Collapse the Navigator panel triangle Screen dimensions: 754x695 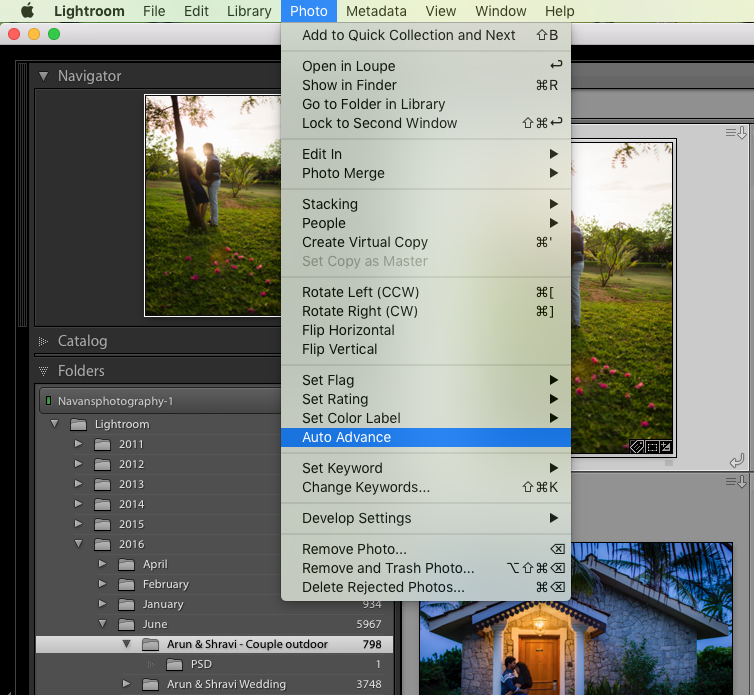point(43,76)
